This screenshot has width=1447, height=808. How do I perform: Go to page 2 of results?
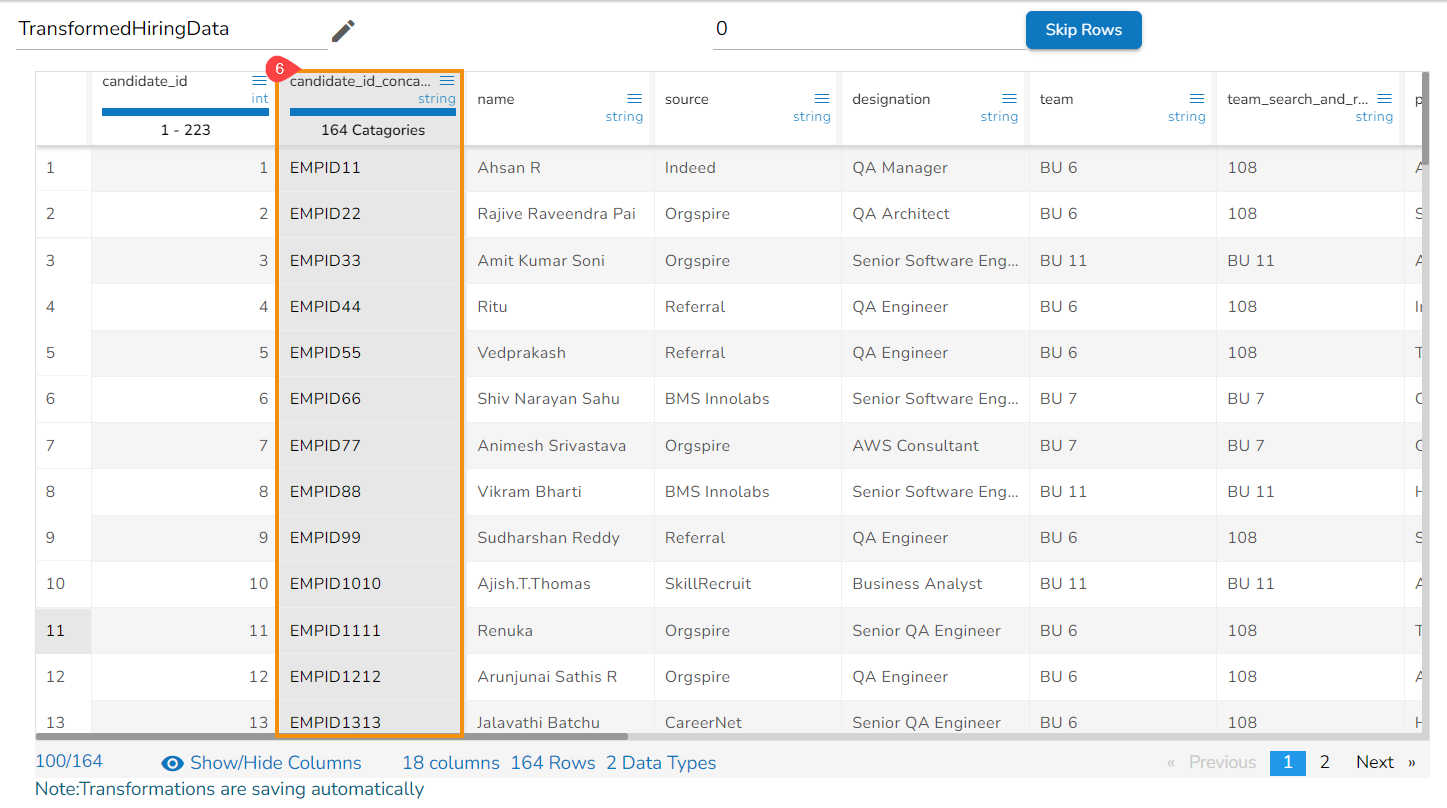[1324, 762]
